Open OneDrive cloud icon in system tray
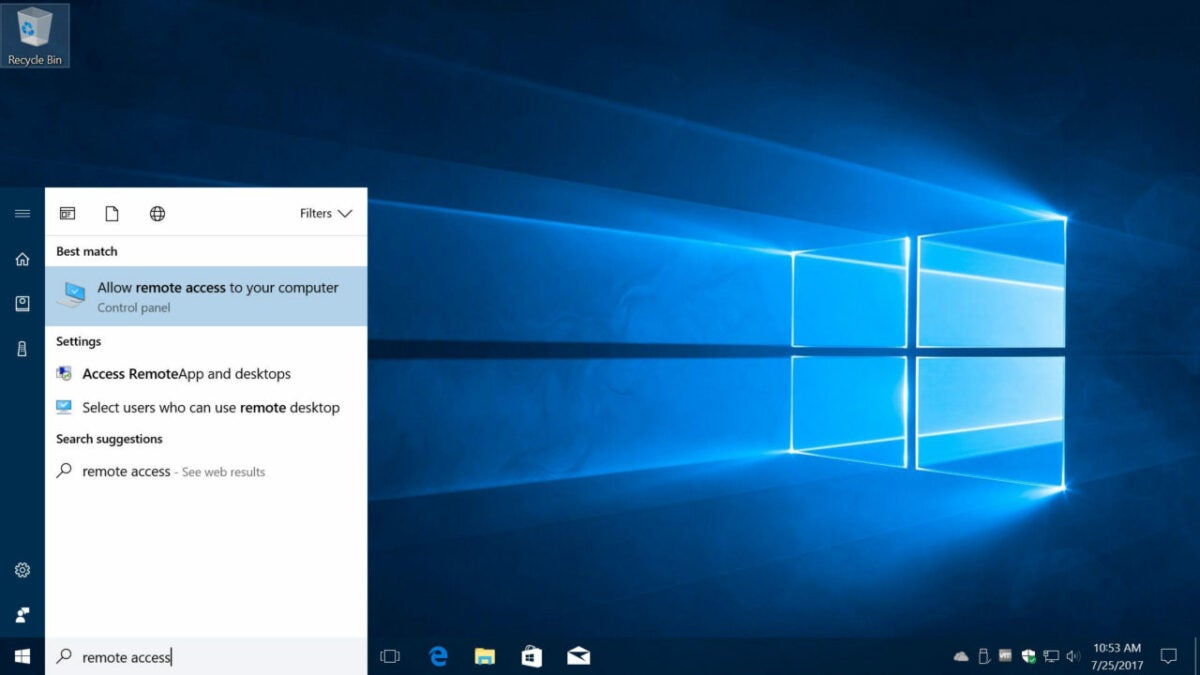 click(960, 656)
